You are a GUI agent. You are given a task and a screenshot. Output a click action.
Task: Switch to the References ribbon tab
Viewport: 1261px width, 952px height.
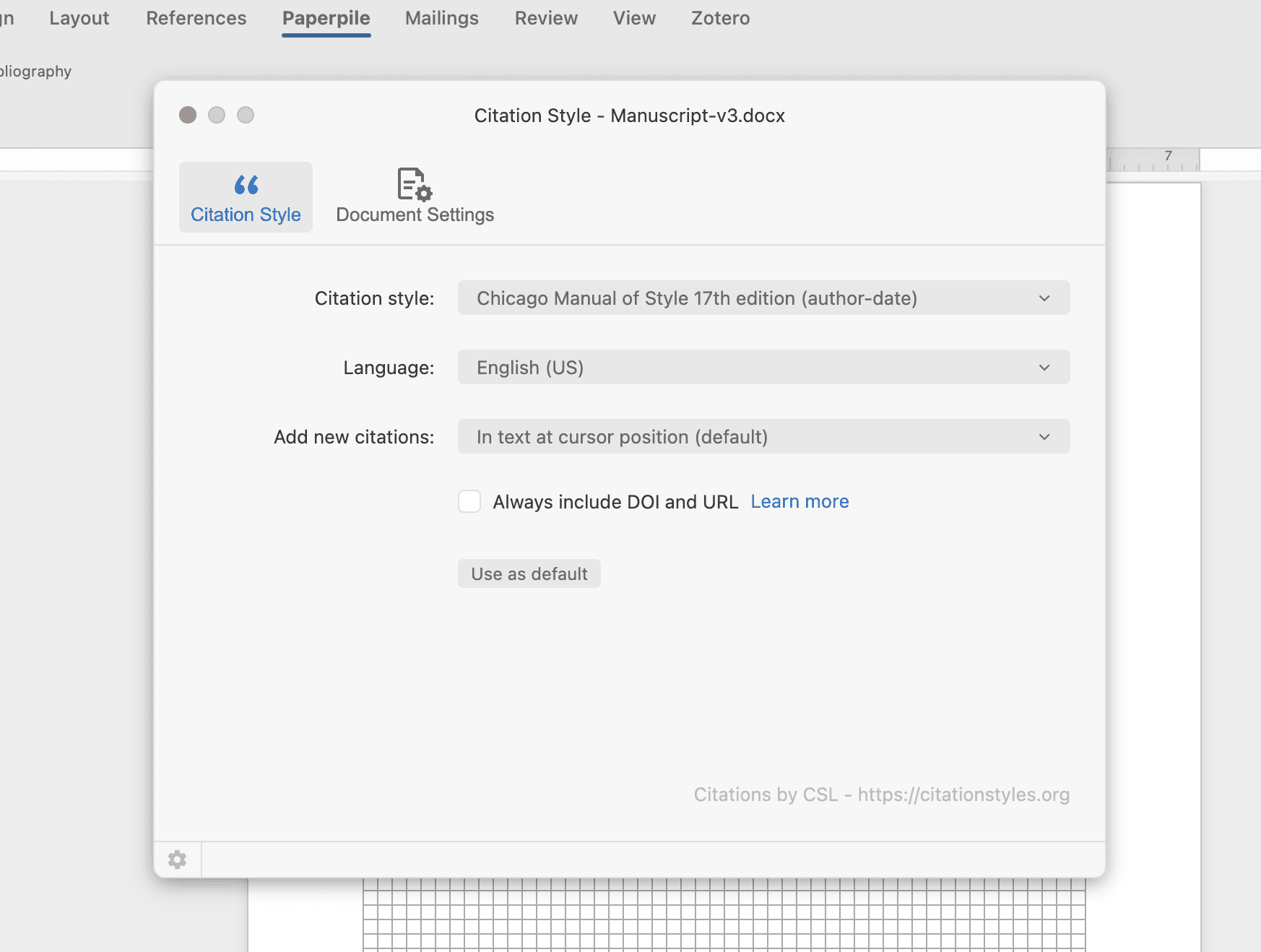point(196,18)
